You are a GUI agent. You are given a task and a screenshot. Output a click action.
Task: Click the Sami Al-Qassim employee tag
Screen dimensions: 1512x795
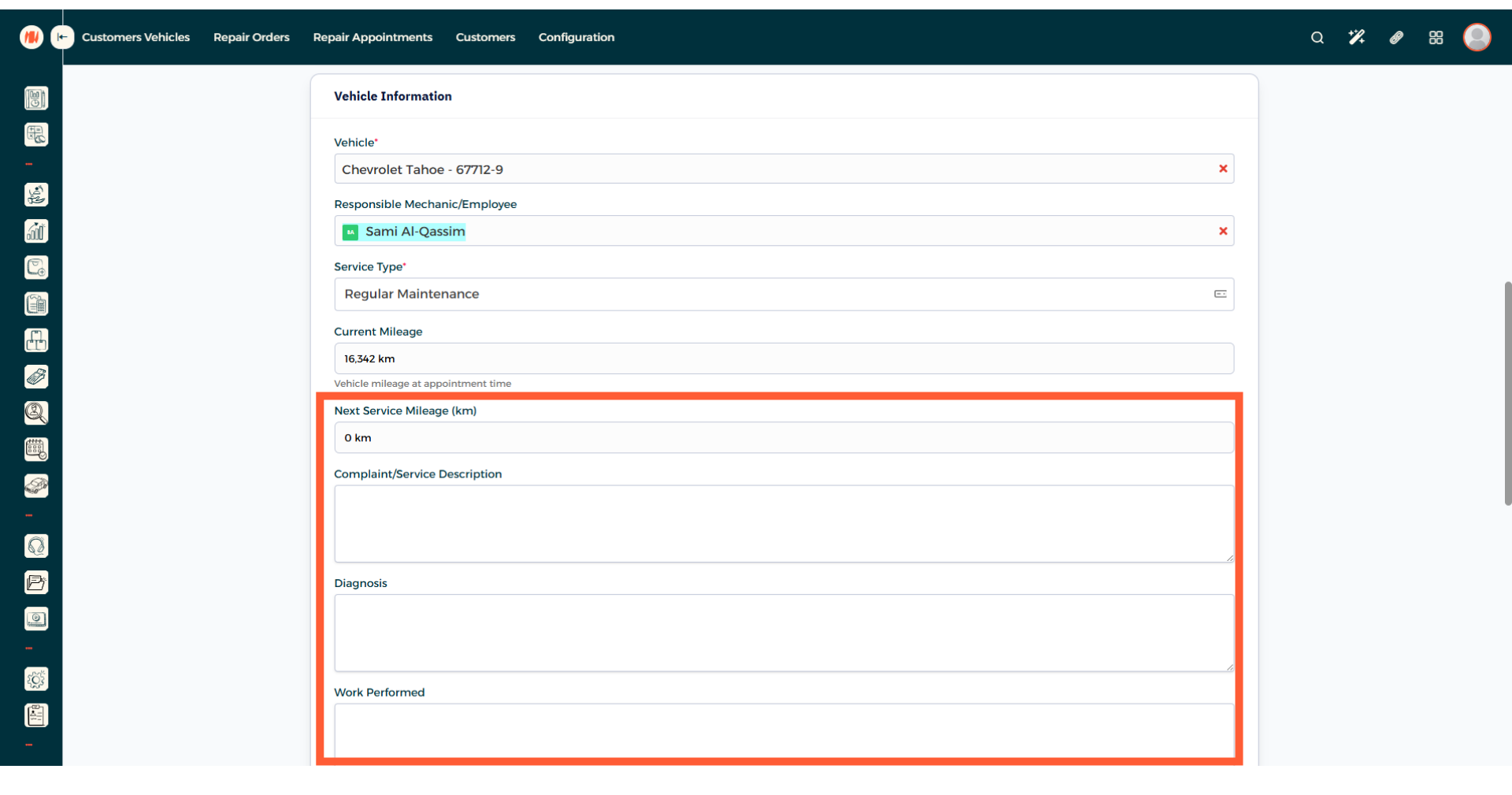(414, 232)
